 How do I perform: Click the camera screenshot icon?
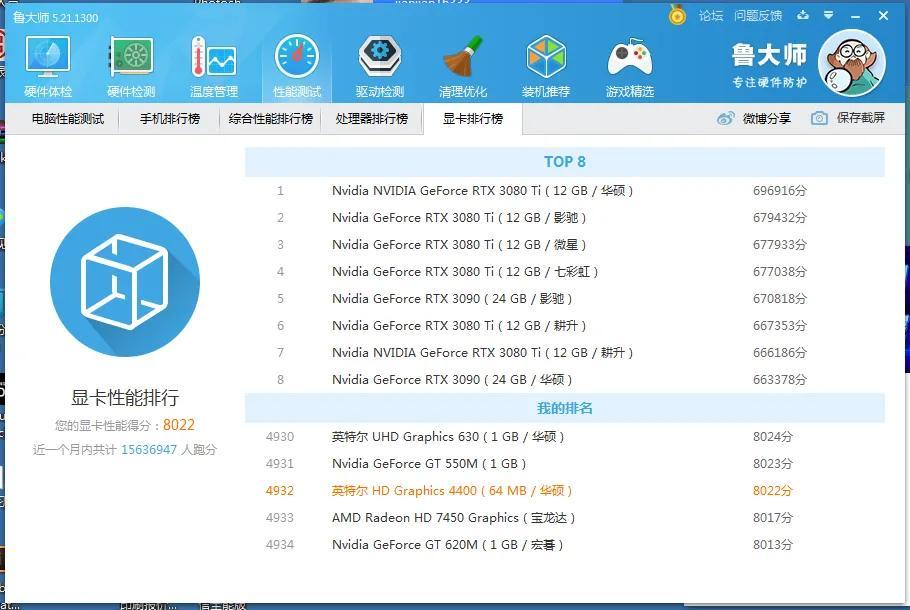(819, 118)
